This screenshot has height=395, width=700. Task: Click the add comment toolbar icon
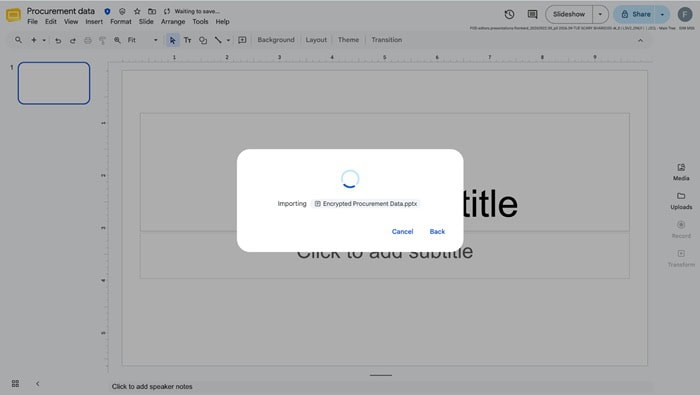pos(242,40)
